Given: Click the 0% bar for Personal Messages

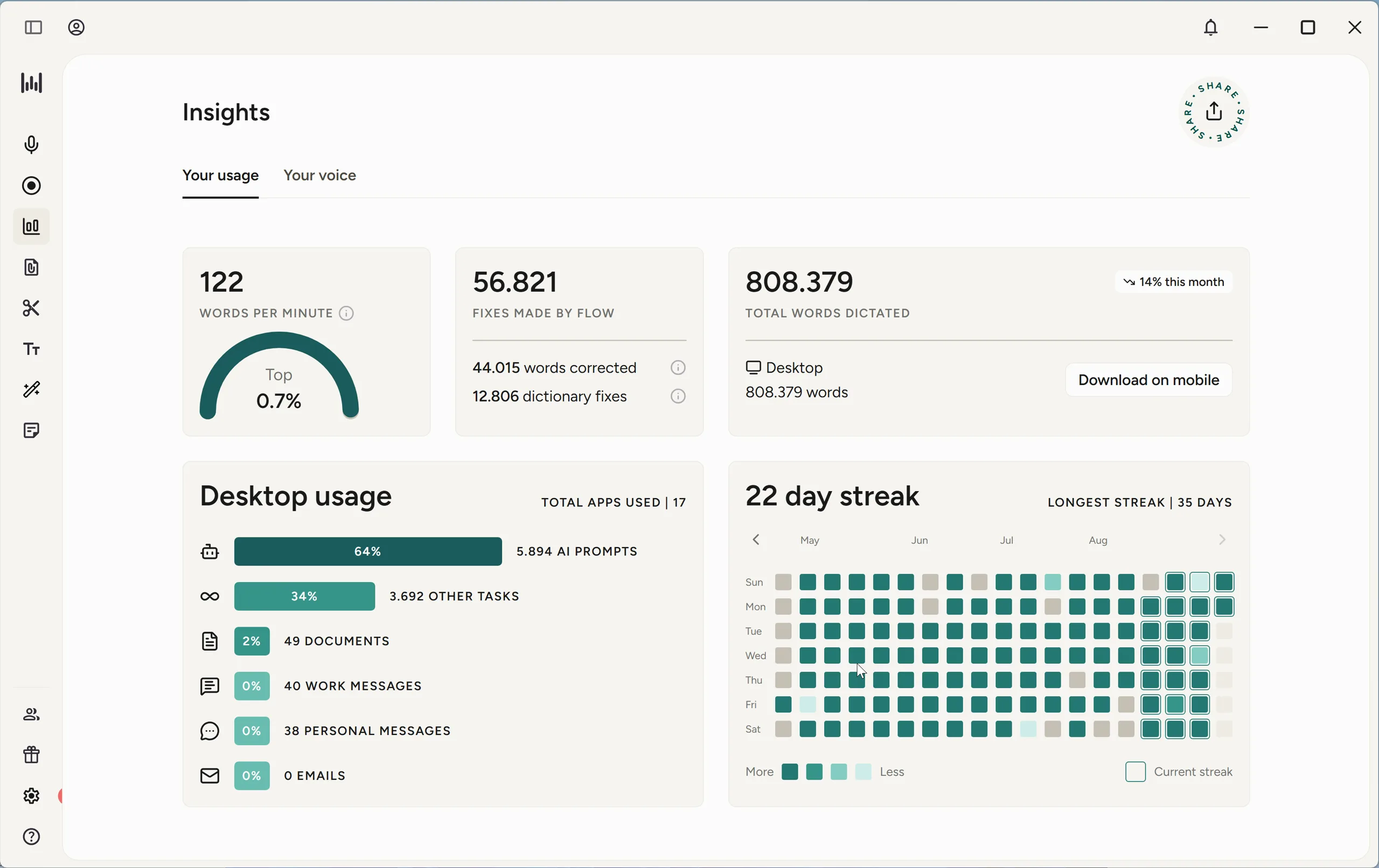Looking at the screenshot, I should pyautogui.click(x=252, y=731).
